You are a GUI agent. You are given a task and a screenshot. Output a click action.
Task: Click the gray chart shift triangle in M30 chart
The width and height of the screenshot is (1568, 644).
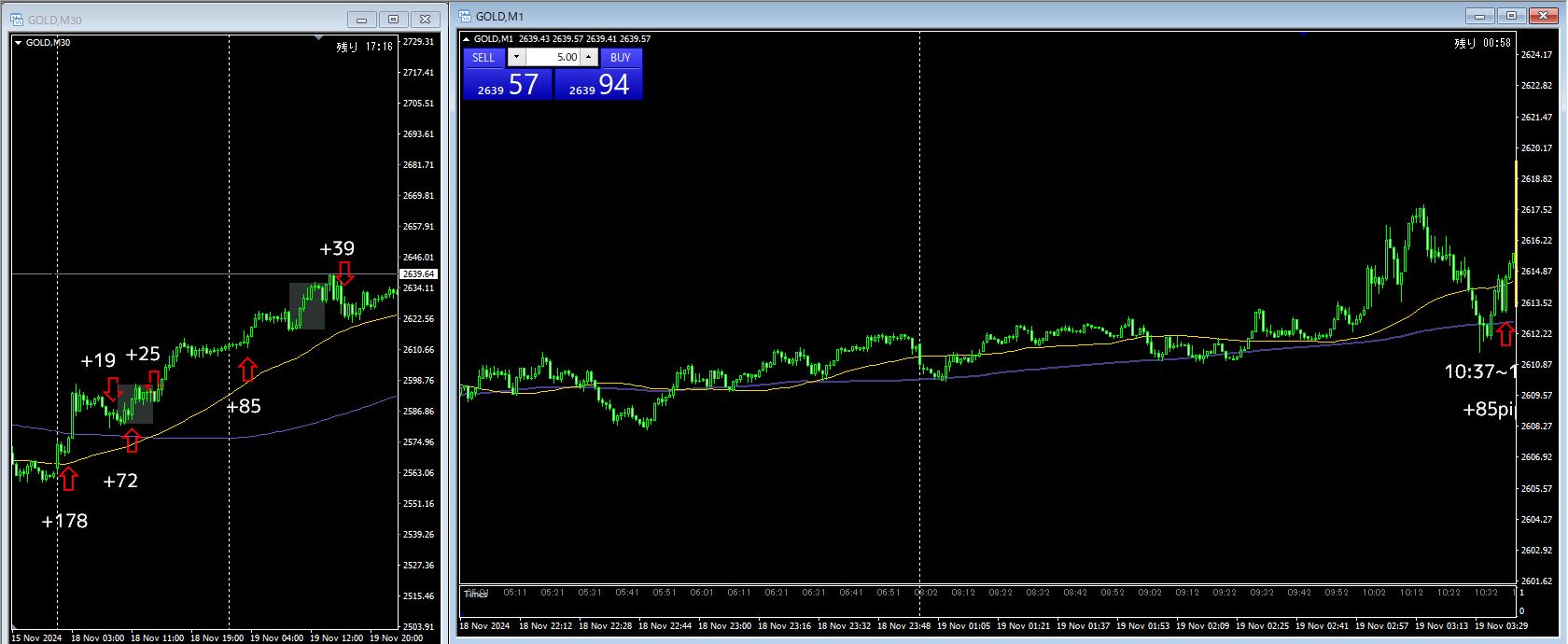pyautogui.click(x=319, y=38)
